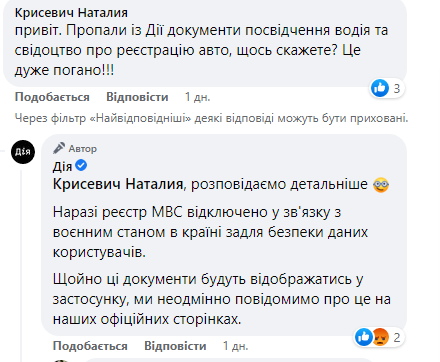The image size is (440, 362).
Task: Like Дія's reply via Подобається
Action: tap(90, 346)
